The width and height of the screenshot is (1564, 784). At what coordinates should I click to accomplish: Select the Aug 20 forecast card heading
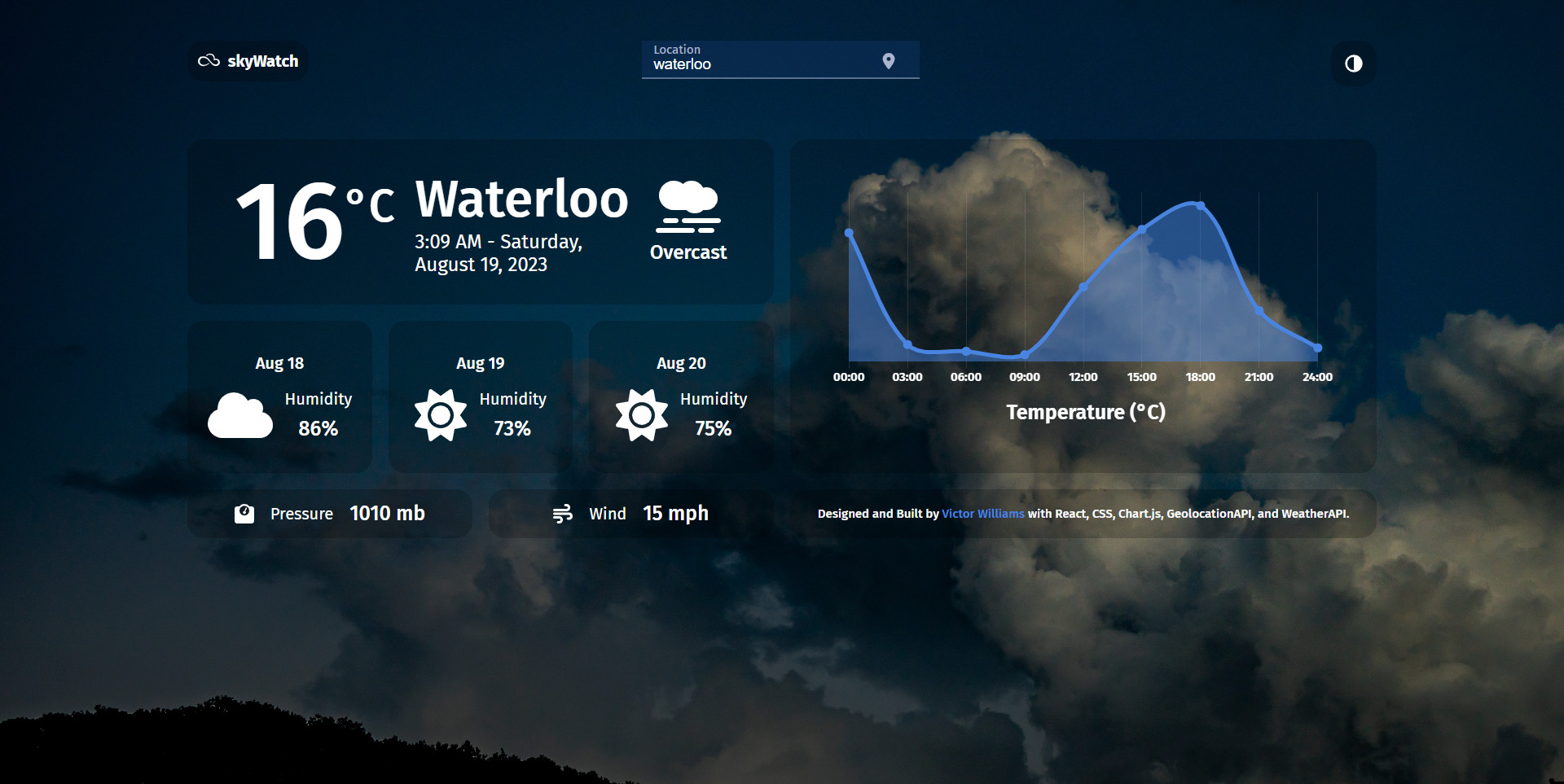coord(681,363)
